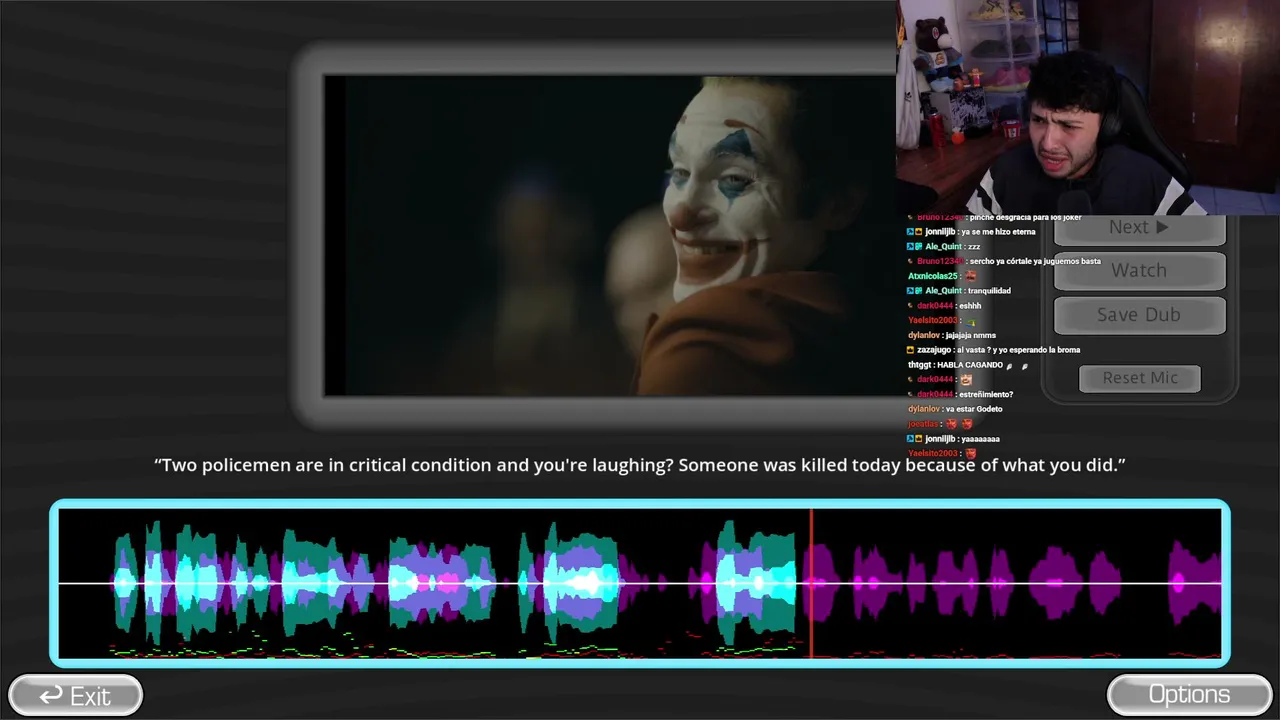Screen dimensions: 1280x720
Task: Click chat message "eshhh" from dark0444
Action: click(x=969, y=306)
